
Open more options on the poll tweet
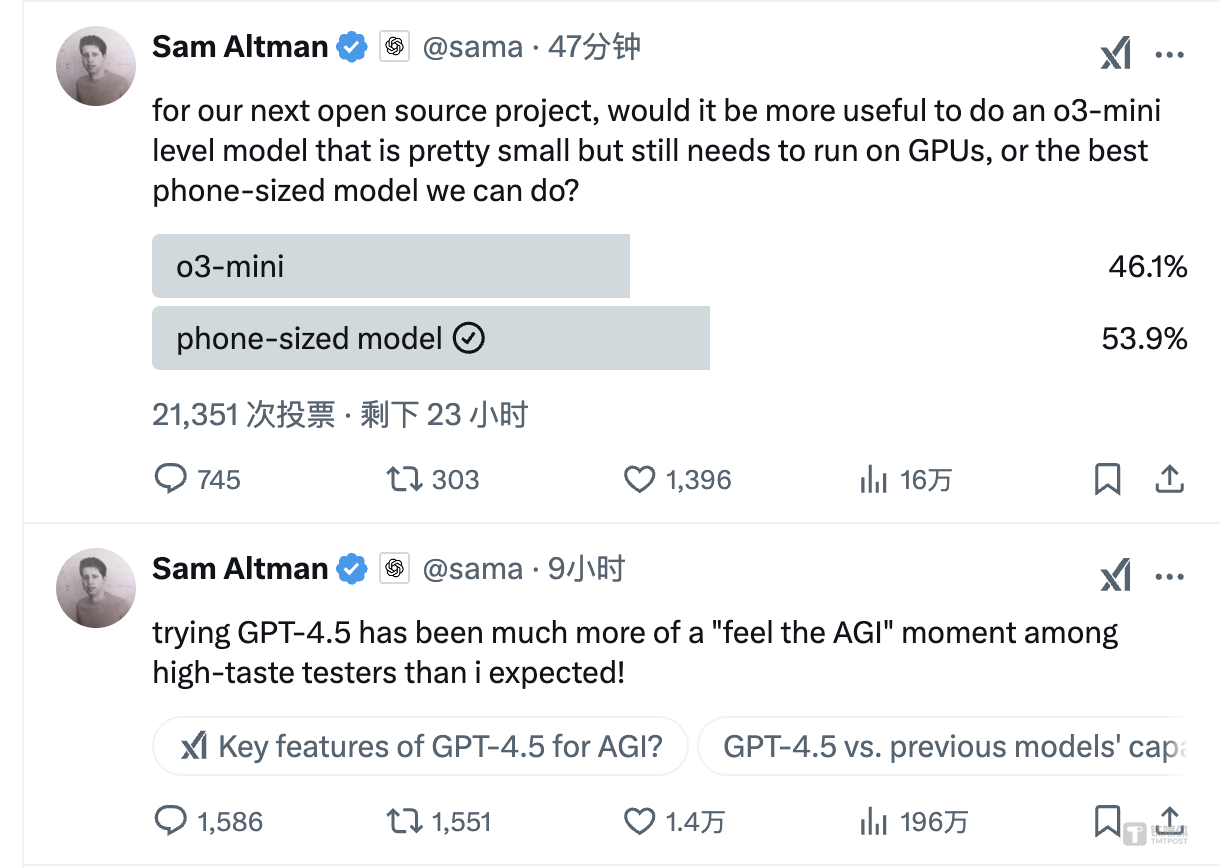click(1169, 54)
